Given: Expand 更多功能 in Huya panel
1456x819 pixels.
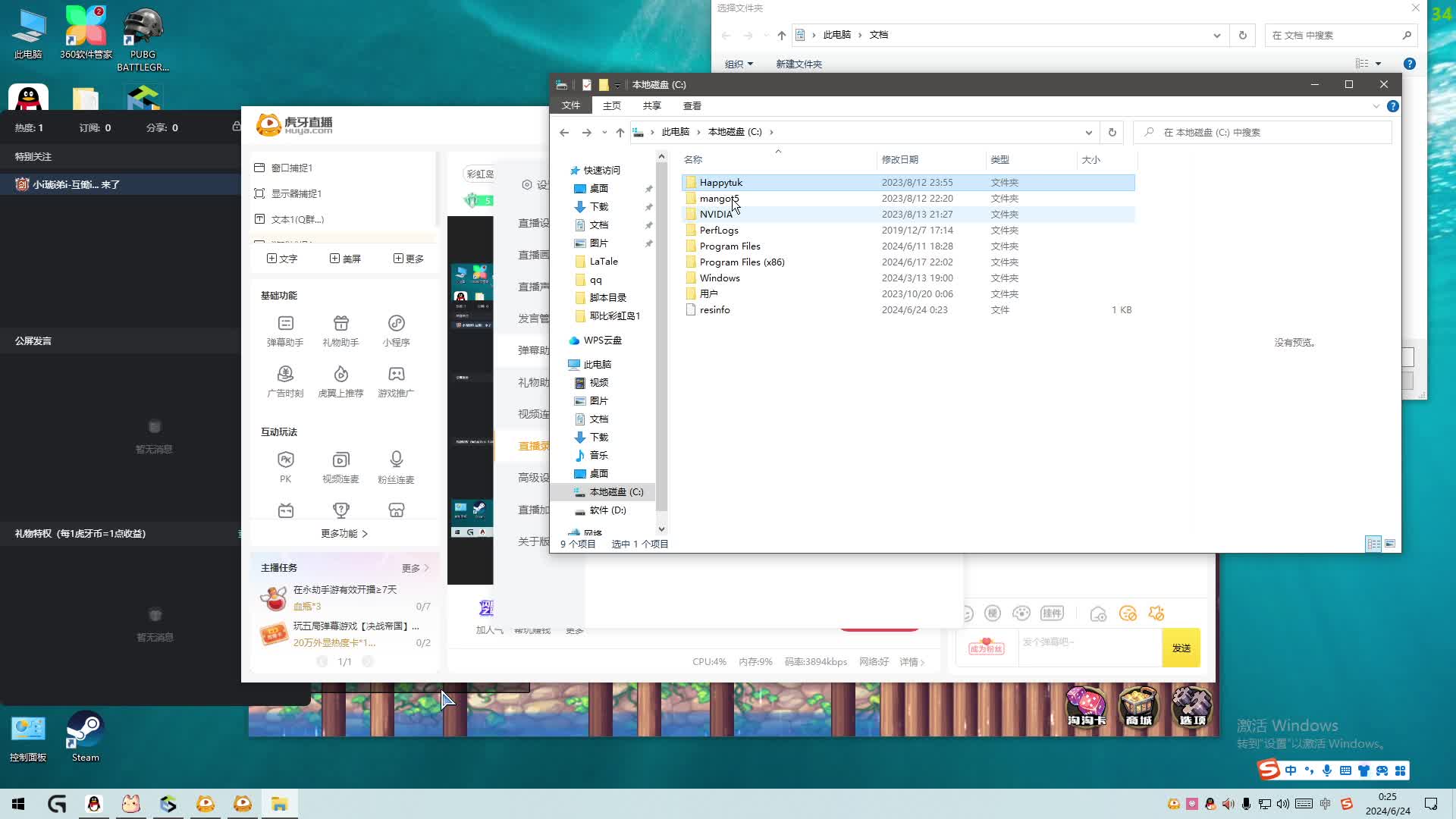Looking at the screenshot, I should click(344, 534).
